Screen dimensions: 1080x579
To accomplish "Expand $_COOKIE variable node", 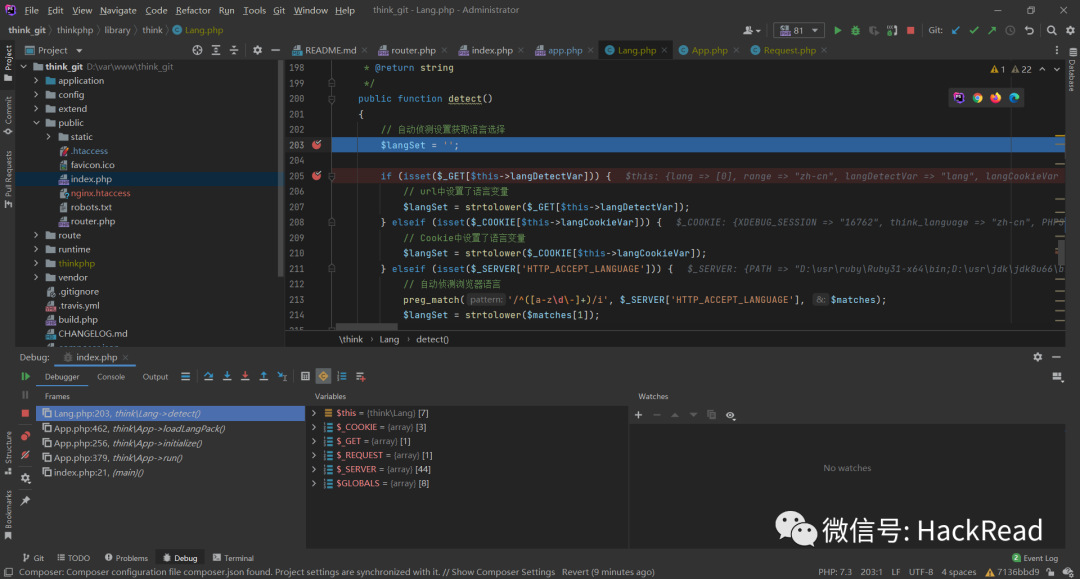I will click(x=315, y=428).
